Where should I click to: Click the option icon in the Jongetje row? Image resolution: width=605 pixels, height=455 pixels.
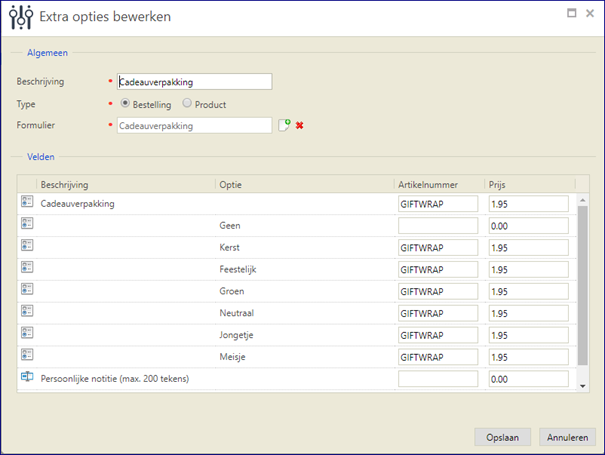[x=27, y=333]
